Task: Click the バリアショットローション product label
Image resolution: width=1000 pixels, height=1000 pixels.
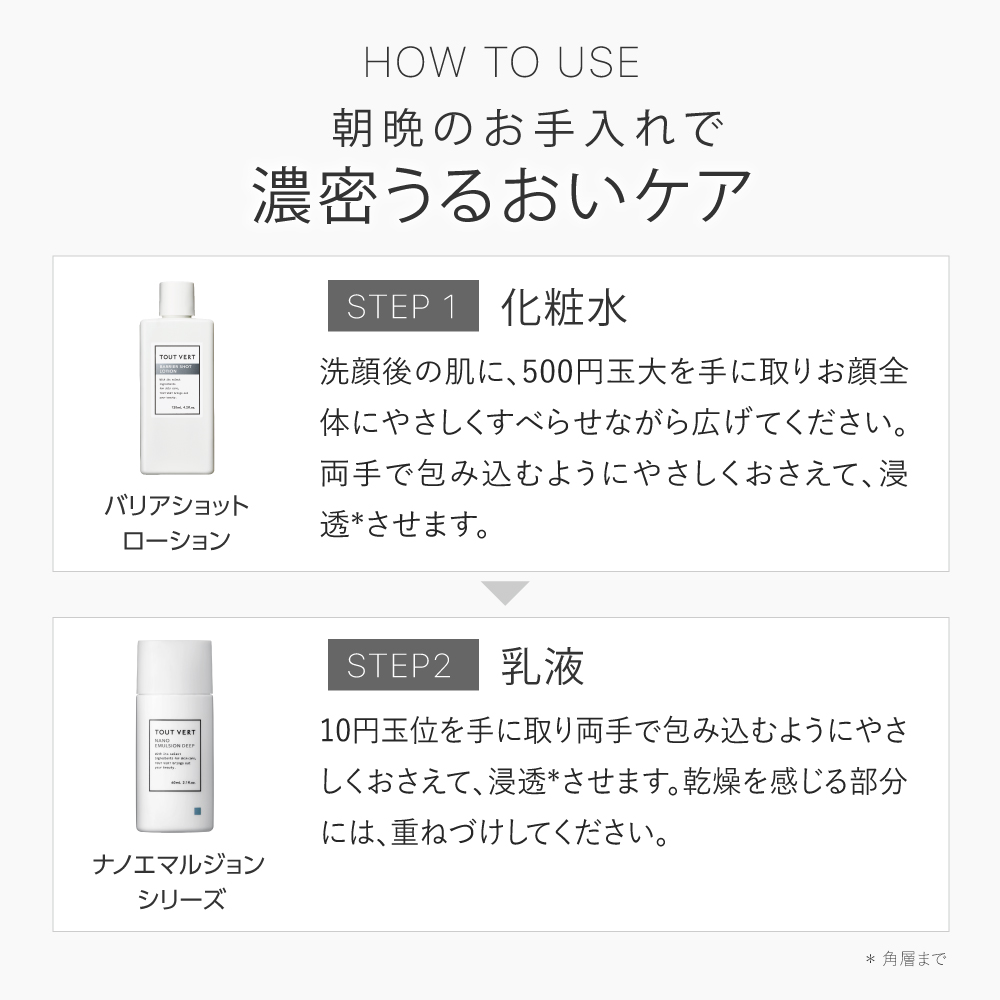Action: 177,523
